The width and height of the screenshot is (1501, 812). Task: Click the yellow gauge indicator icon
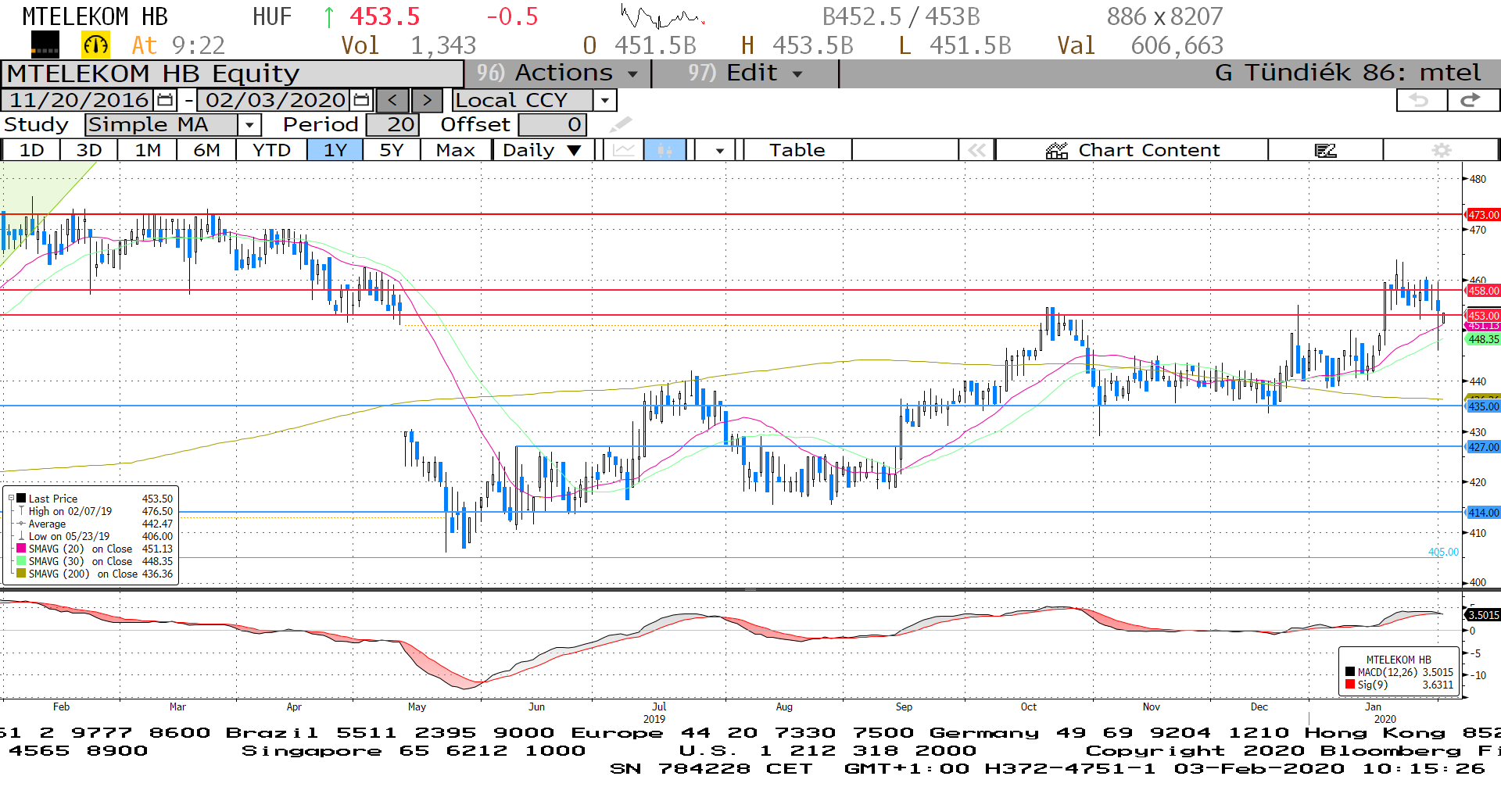tap(96, 45)
